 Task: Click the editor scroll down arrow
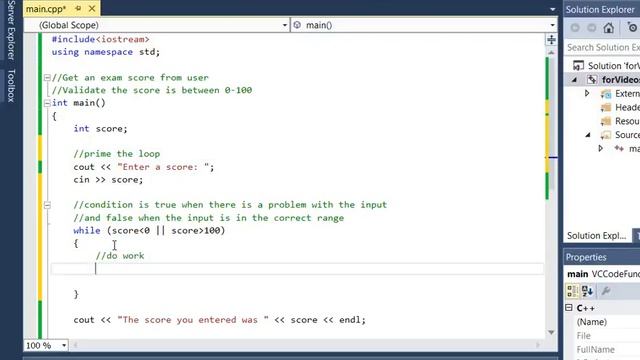(551, 332)
